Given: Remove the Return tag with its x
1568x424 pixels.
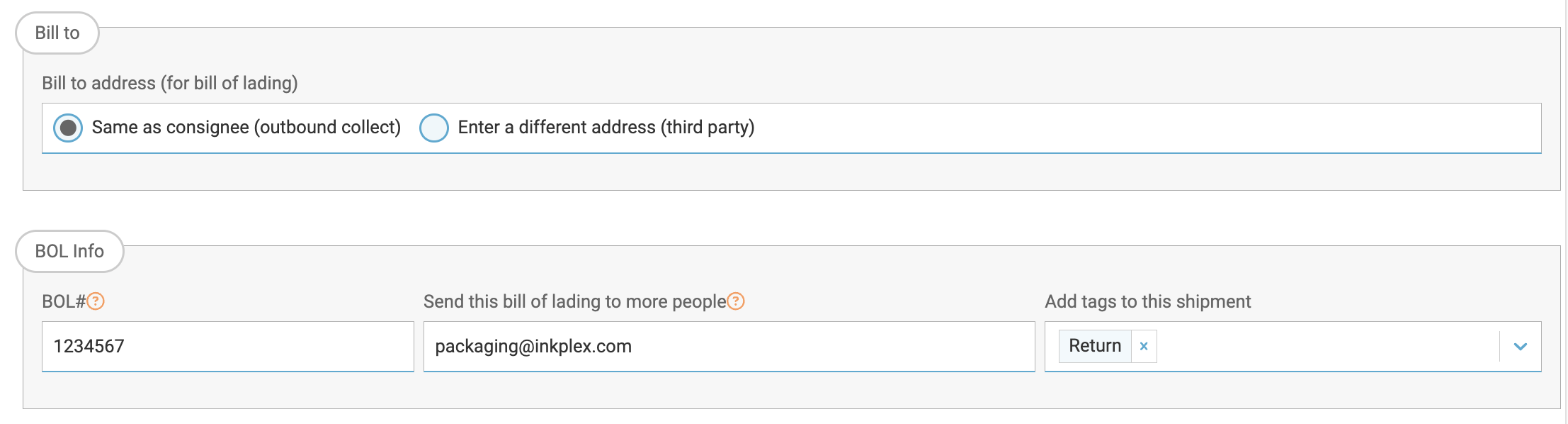Looking at the screenshot, I should pos(1144,346).
